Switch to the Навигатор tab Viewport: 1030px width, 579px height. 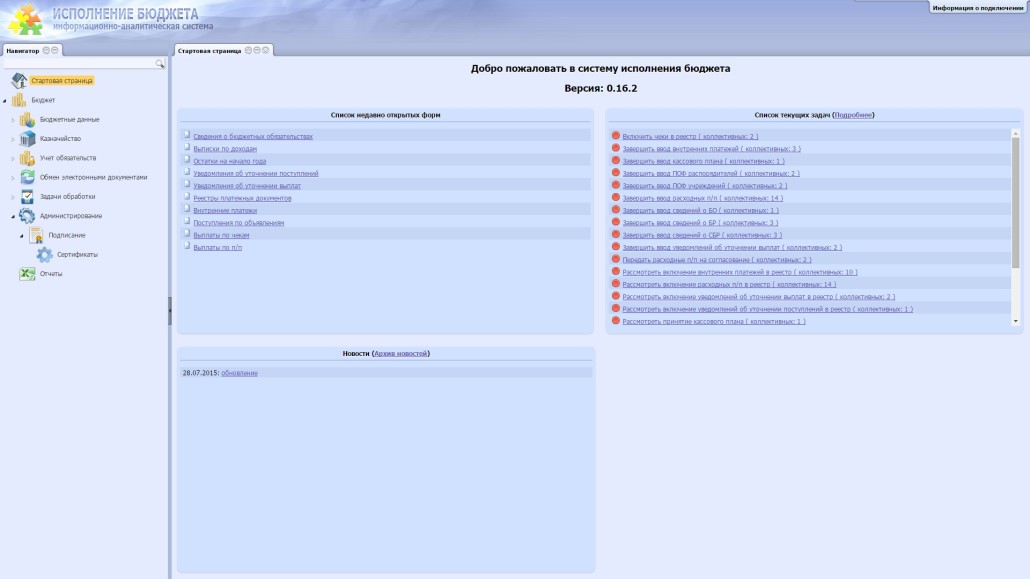22,51
